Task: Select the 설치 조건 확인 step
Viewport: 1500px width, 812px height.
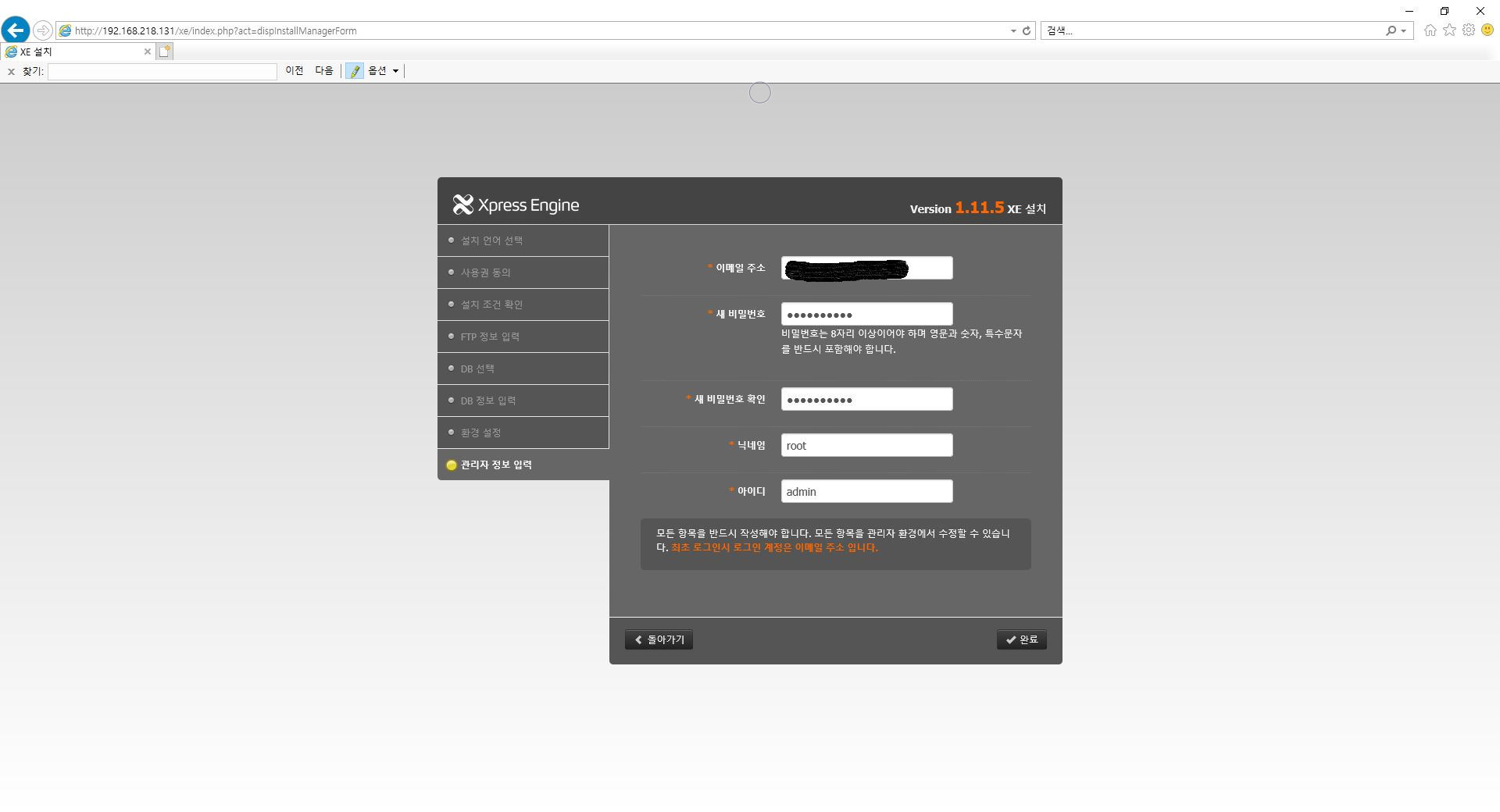Action: (x=523, y=304)
